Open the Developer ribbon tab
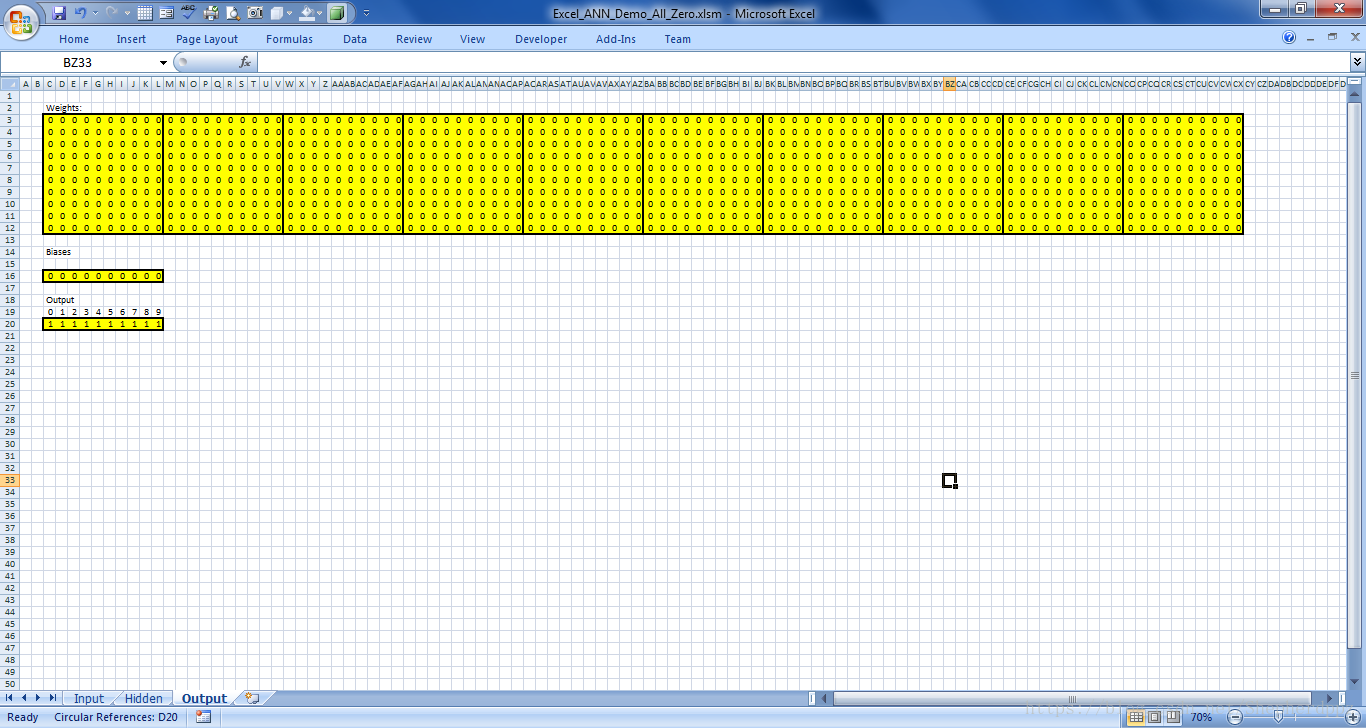This screenshot has height=728, width=1366. pos(541,39)
